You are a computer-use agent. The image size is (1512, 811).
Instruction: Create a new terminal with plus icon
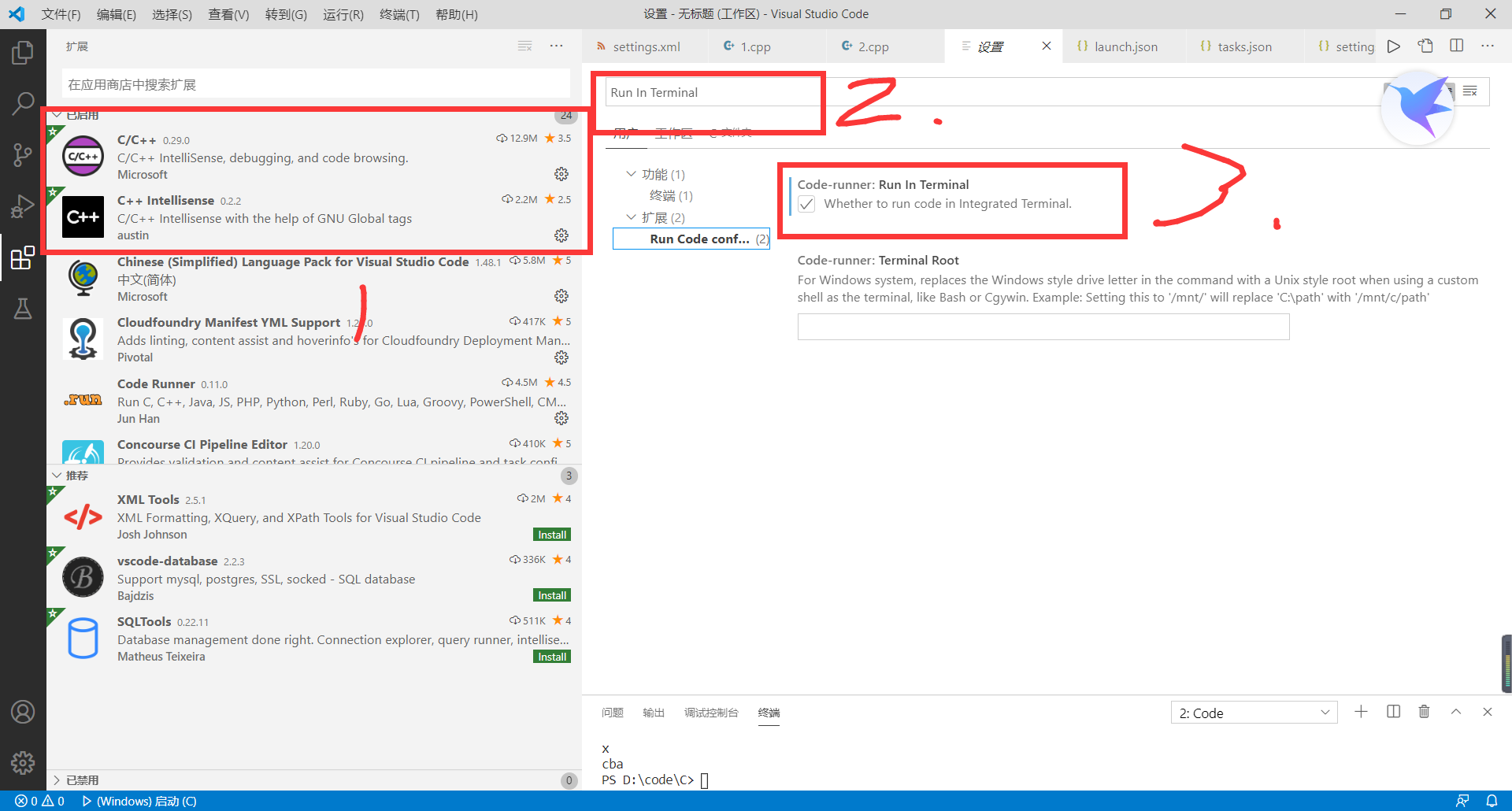(x=1361, y=712)
